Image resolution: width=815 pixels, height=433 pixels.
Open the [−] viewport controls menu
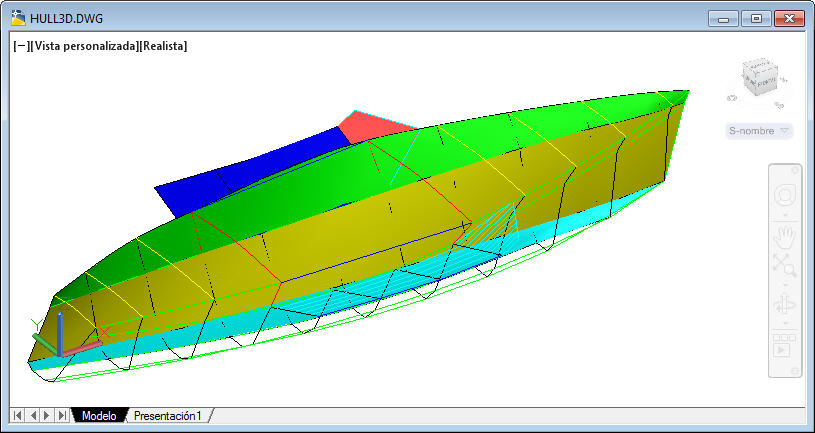pos(21,46)
